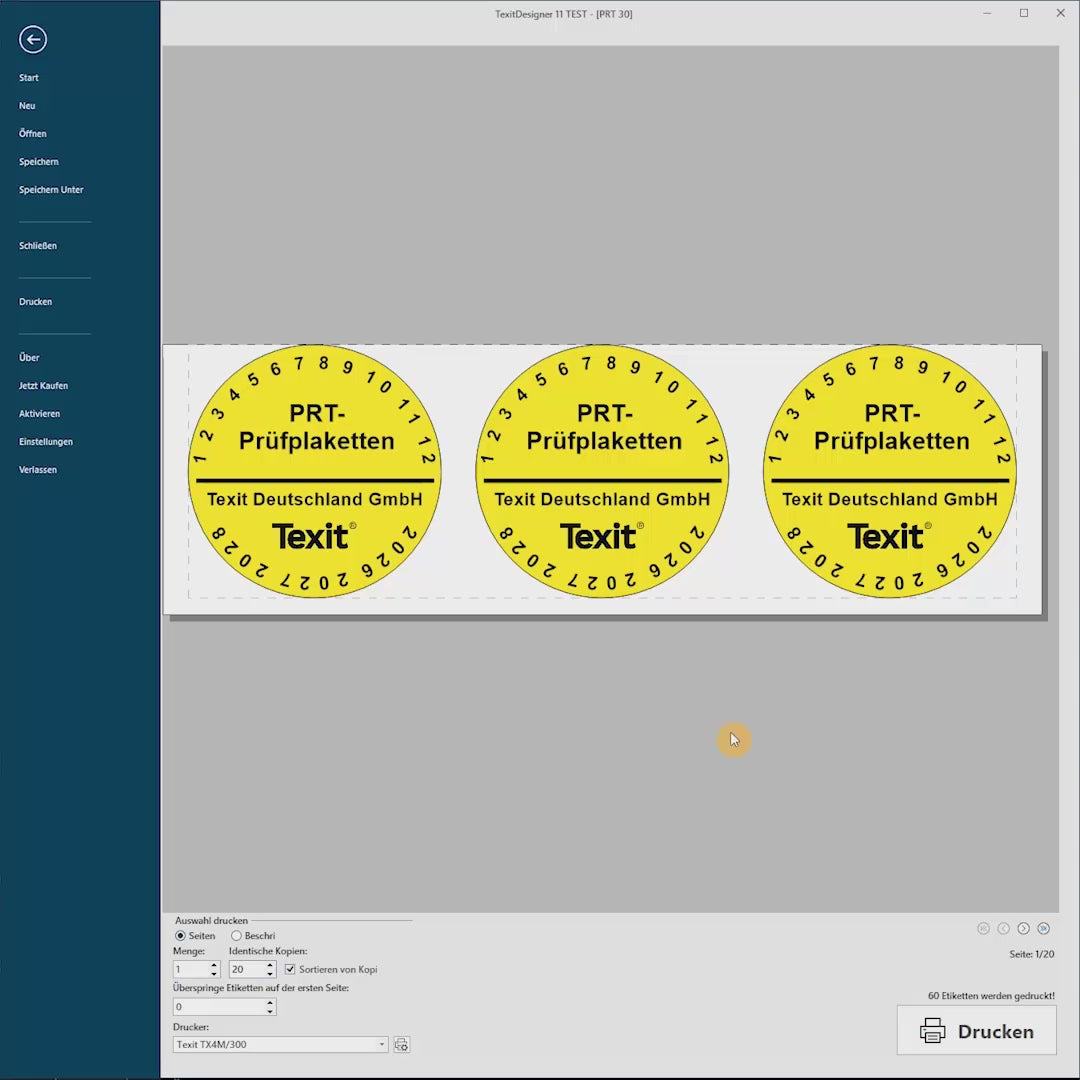This screenshot has width=1080, height=1080.
Task: Focus the Menge input field
Action: [191, 969]
